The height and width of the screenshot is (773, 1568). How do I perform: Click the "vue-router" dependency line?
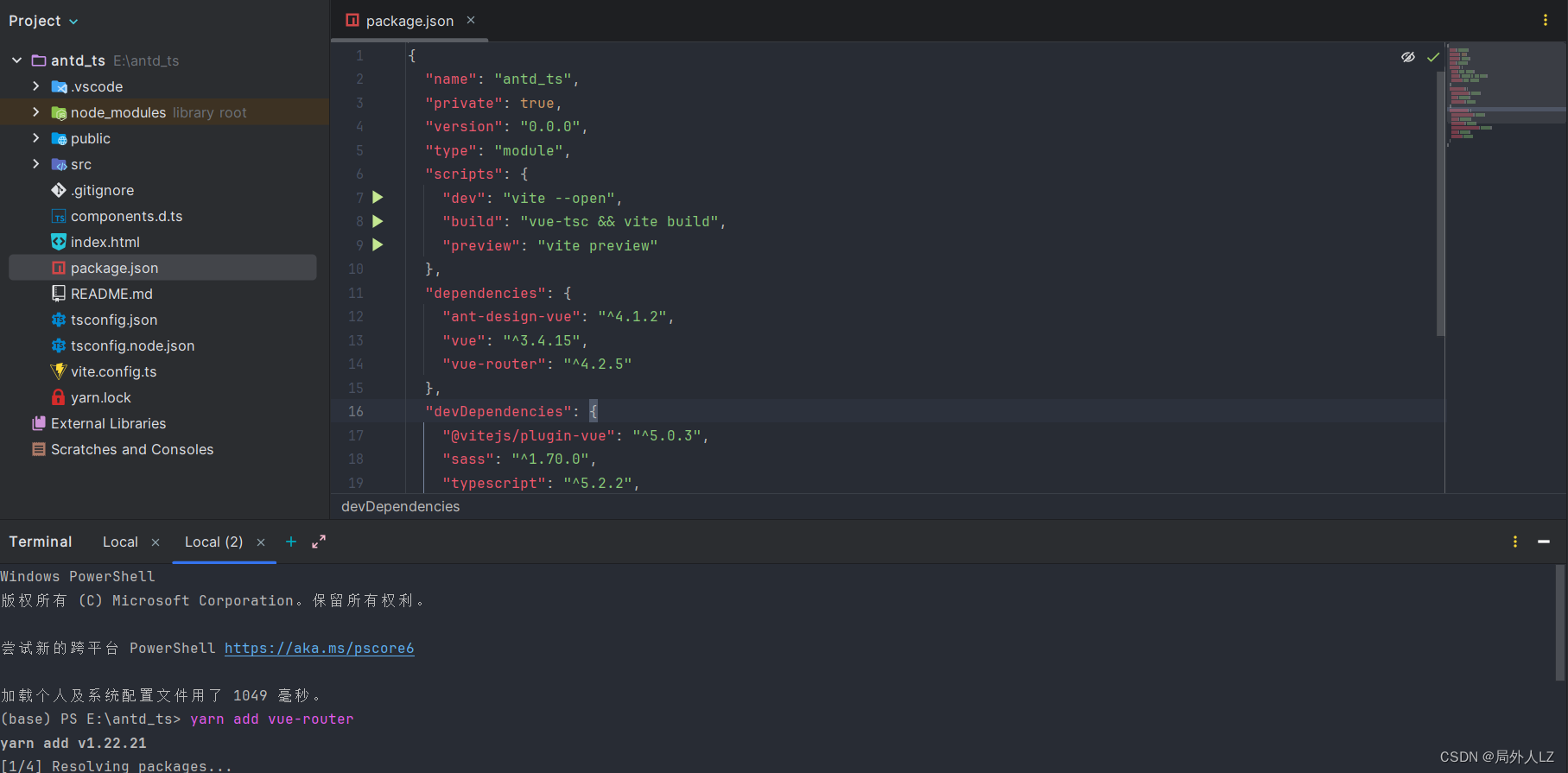(537, 364)
